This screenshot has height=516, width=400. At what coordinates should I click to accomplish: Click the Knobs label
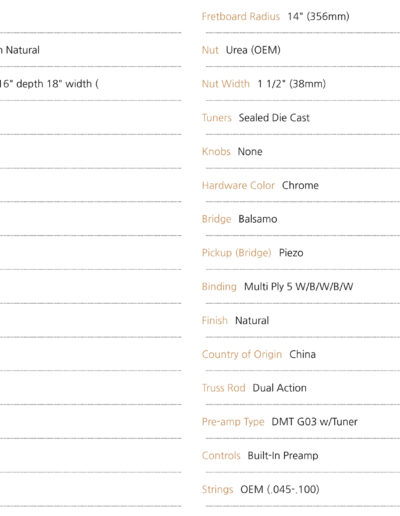(216, 151)
